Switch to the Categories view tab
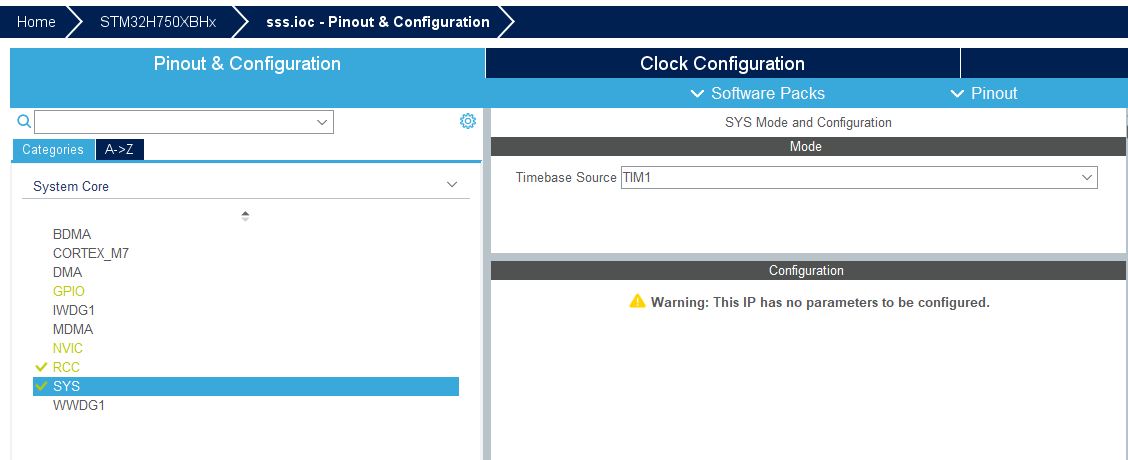1128x460 pixels. coord(53,150)
